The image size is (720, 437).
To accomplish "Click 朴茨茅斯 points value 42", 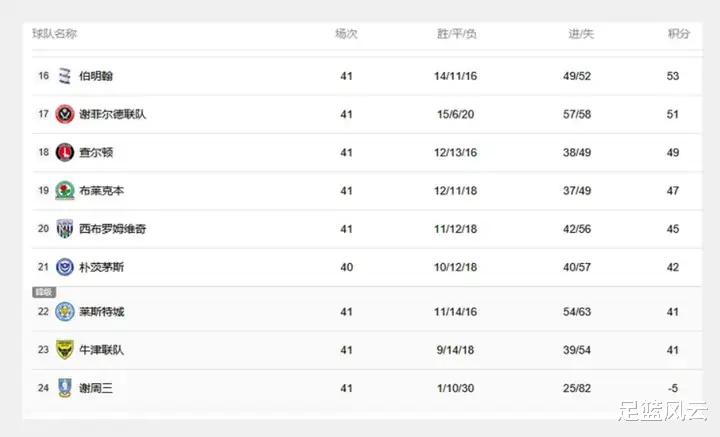I will click(x=673, y=267).
